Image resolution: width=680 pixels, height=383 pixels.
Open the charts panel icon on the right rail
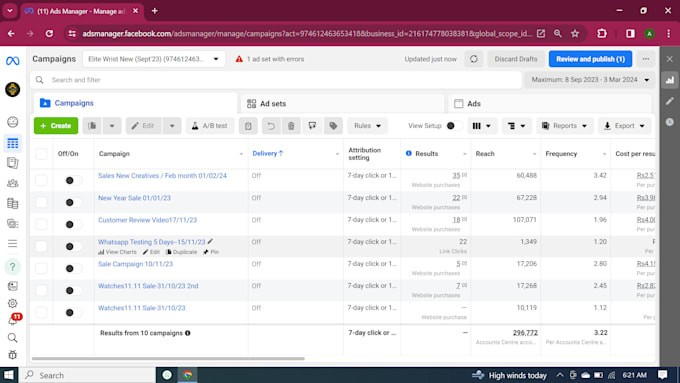pos(670,80)
